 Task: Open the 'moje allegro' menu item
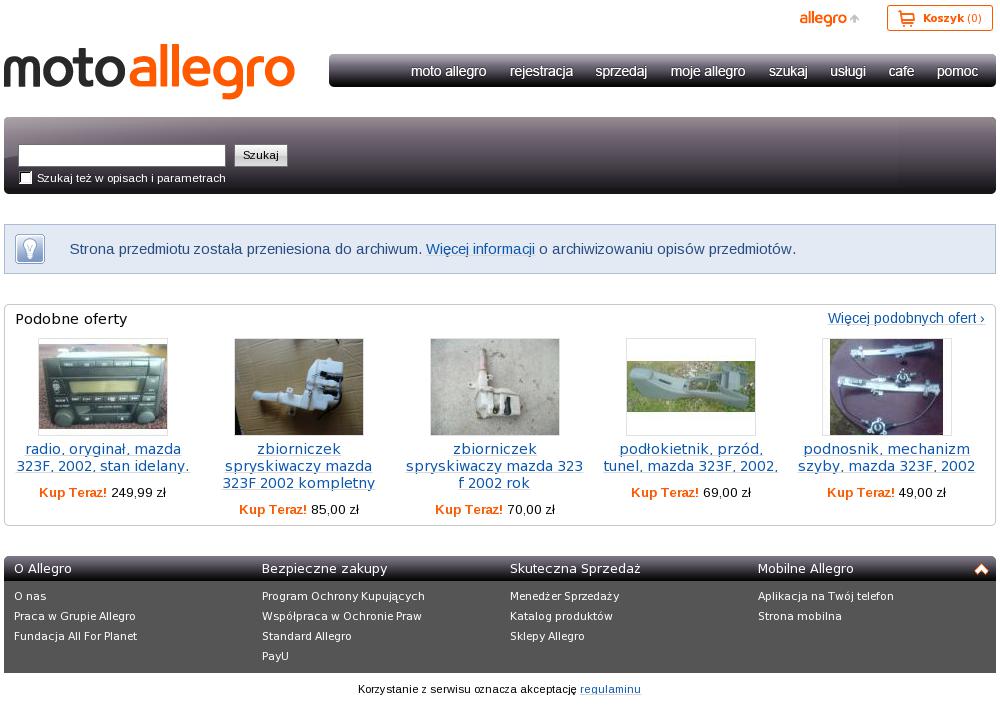(x=708, y=71)
